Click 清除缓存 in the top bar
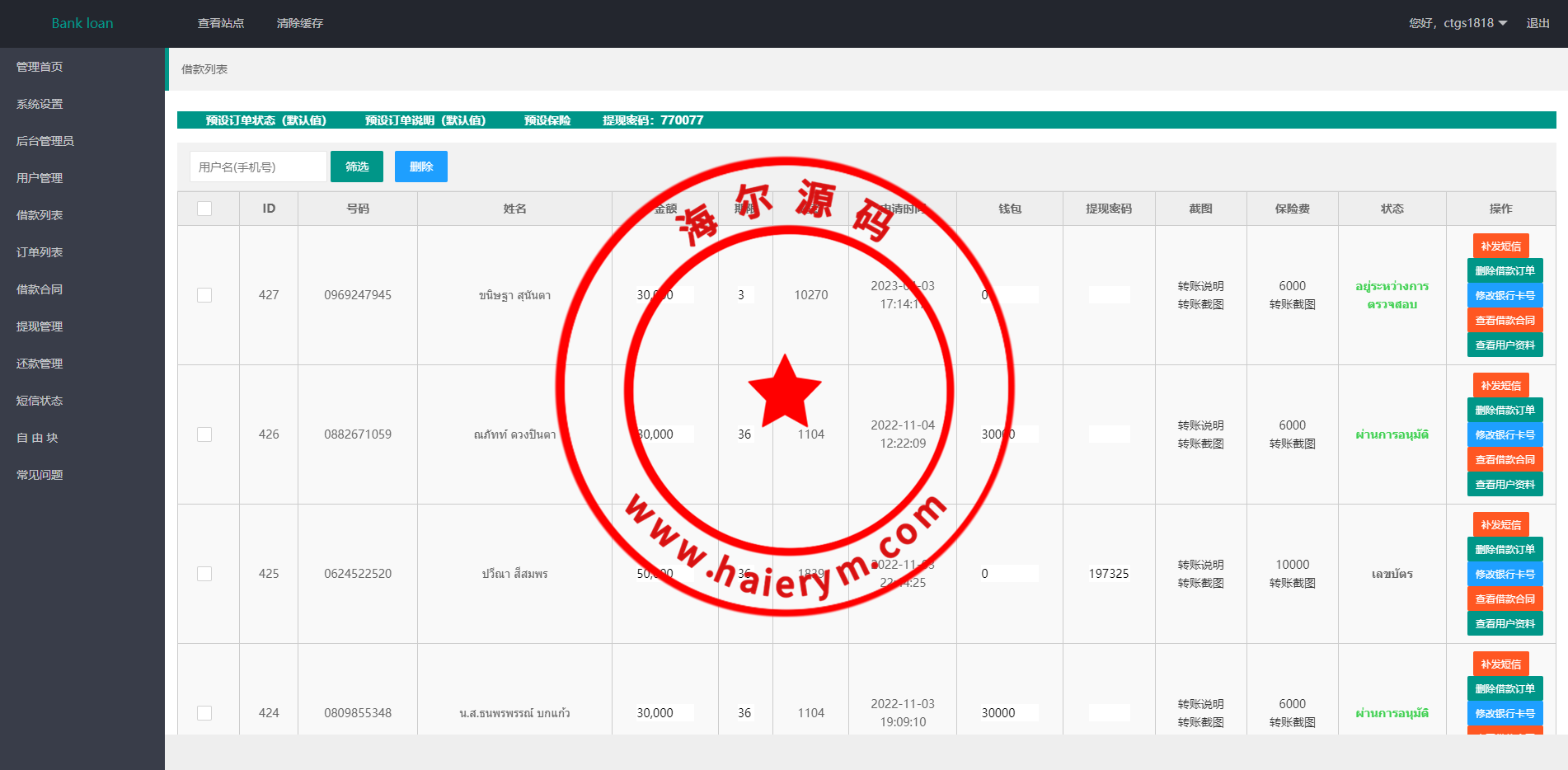 point(300,23)
